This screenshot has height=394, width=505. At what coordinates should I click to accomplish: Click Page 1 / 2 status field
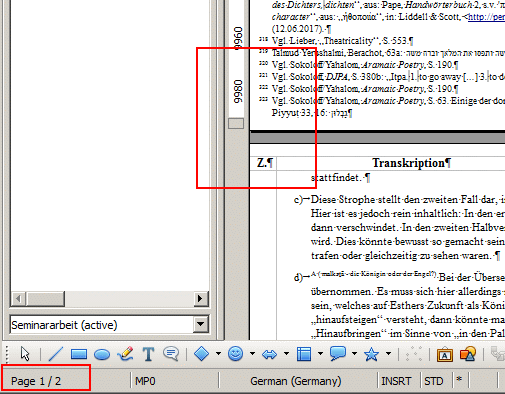tap(36, 381)
